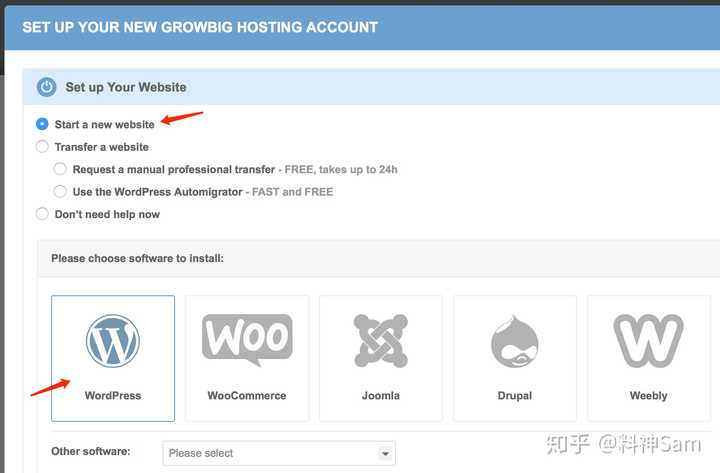The height and width of the screenshot is (473, 720).
Task: Click the Other software dropdown arrow
Action: click(385, 454)
